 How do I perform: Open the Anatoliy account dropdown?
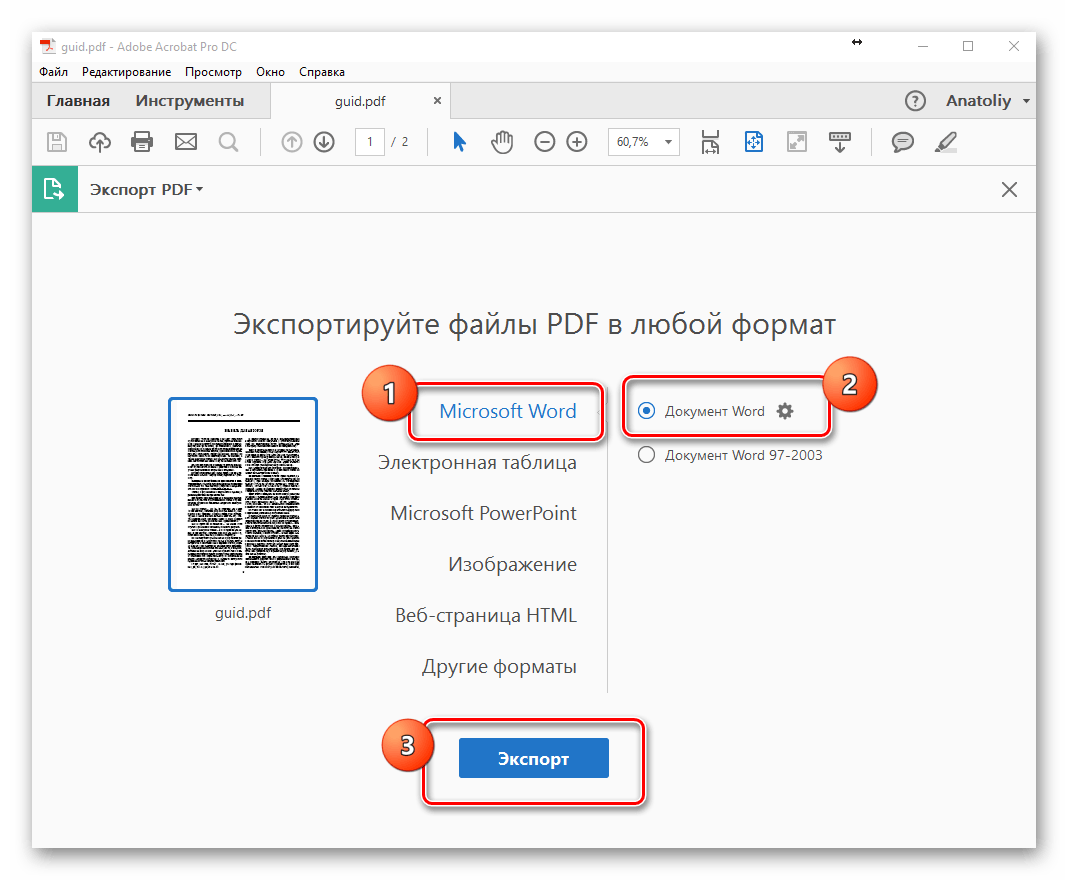tap(988, 101)
